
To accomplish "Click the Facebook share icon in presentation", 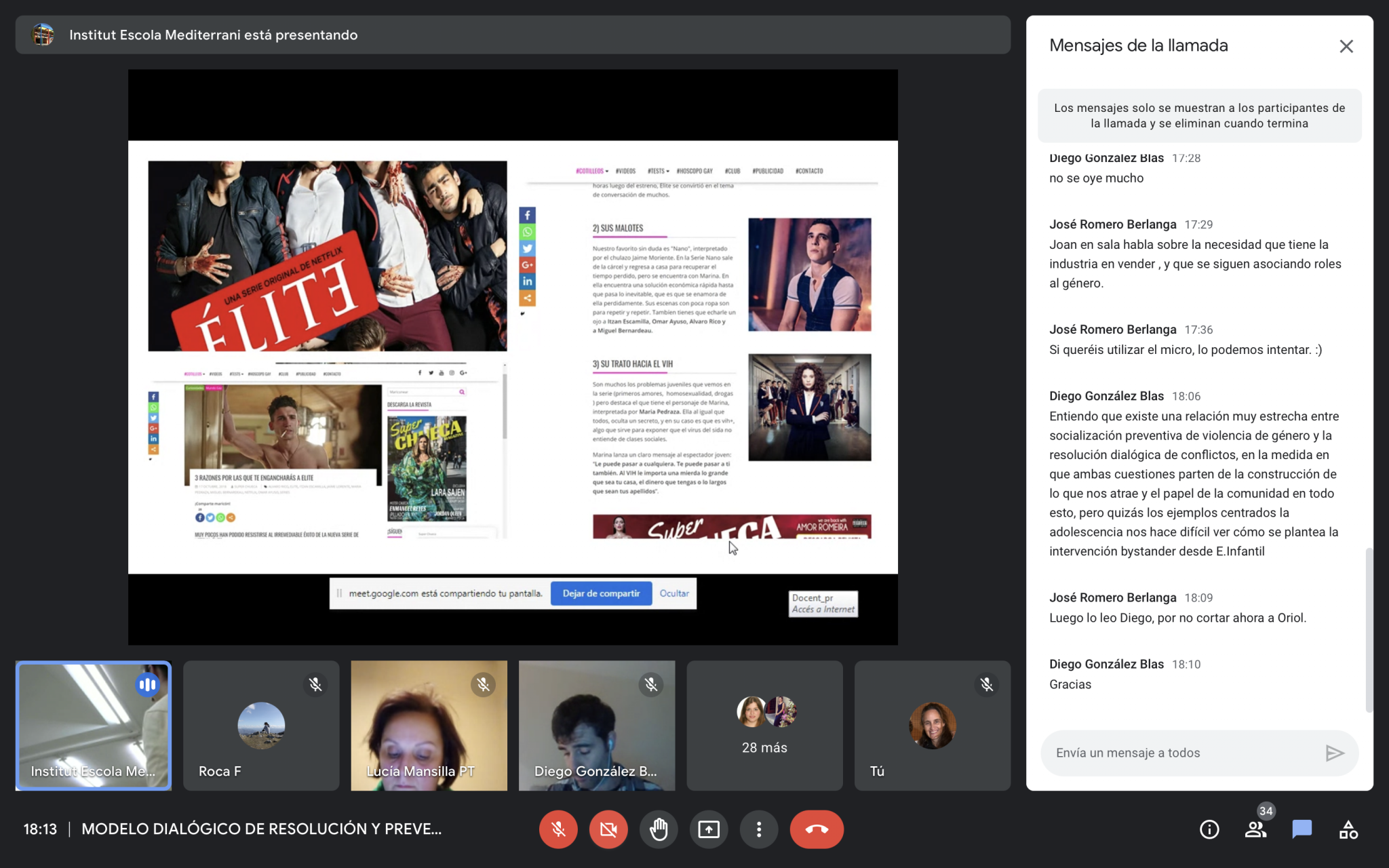I will click(x=527, y=215).
